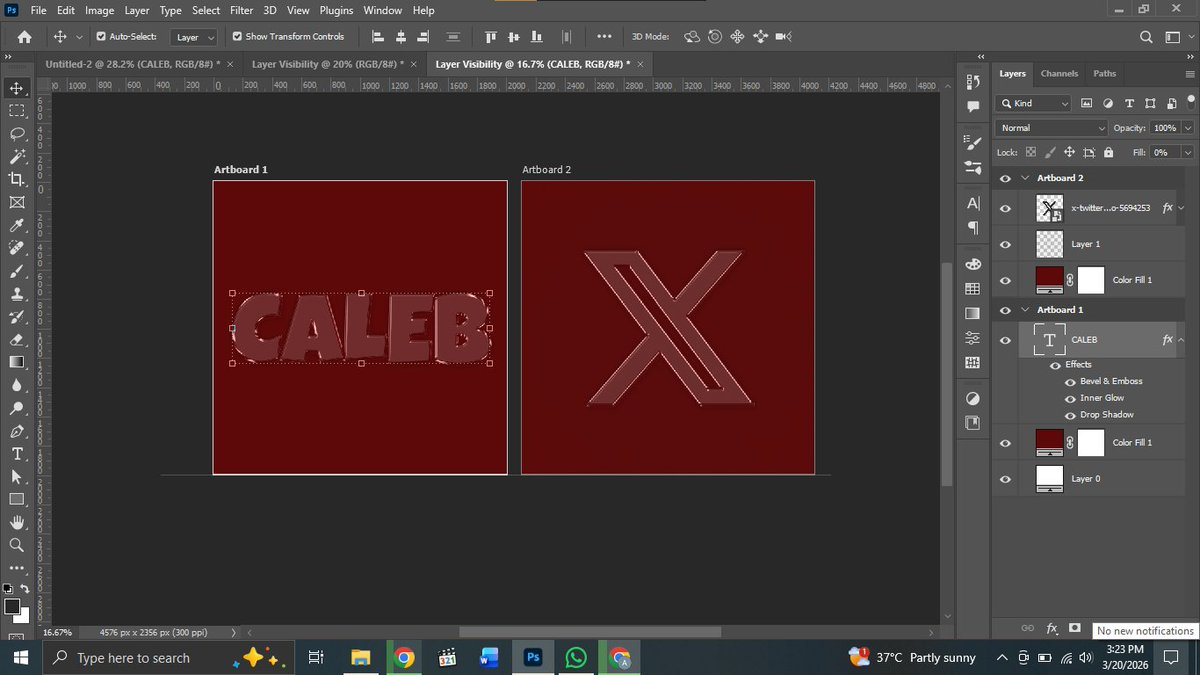Collapse effects on the CALEB layer
This screenshot has width=1200, height=675.
pyautogui.click(x=1182, y=340)
